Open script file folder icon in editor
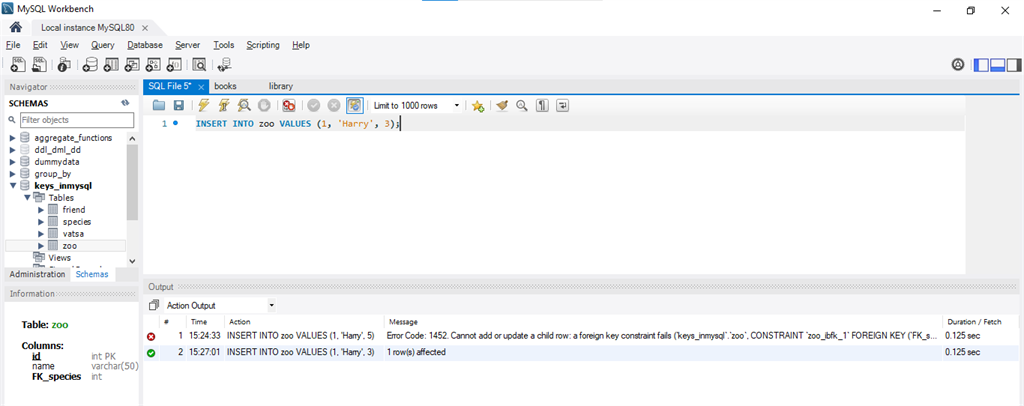 coord(159,105)
